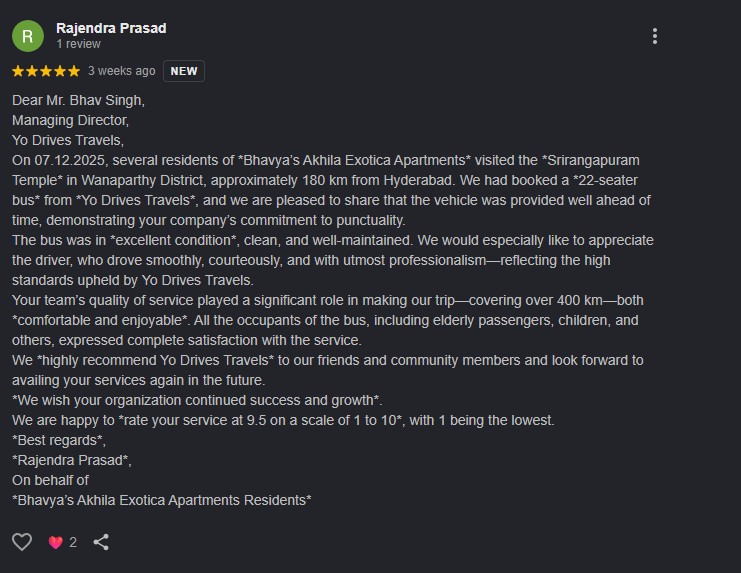Click the "Managing Director," line
The width and height of the screenshot is (741, 573).
pyautogui.click(x=69, y=120)
